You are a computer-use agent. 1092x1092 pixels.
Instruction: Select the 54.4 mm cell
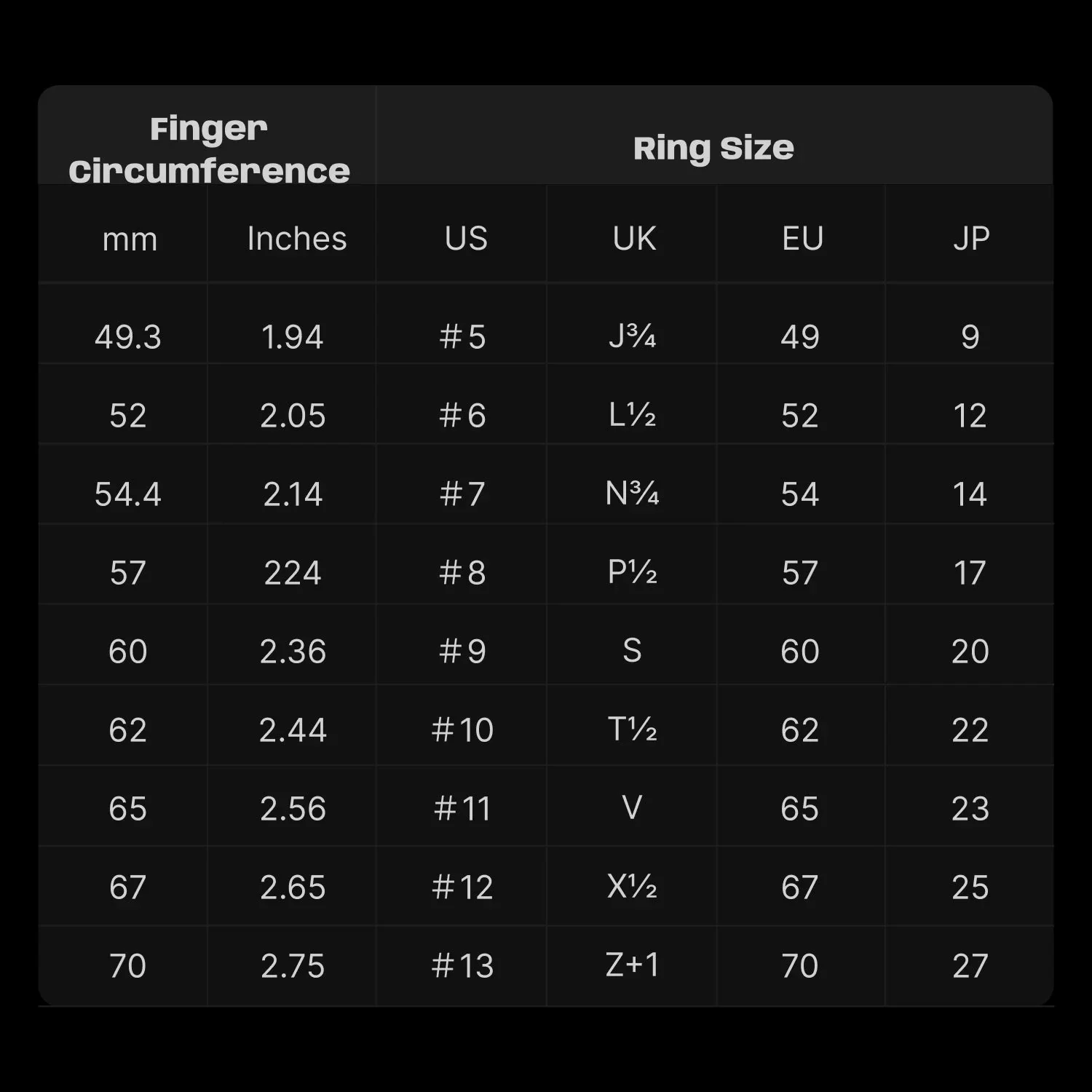[x=128, y=494]
